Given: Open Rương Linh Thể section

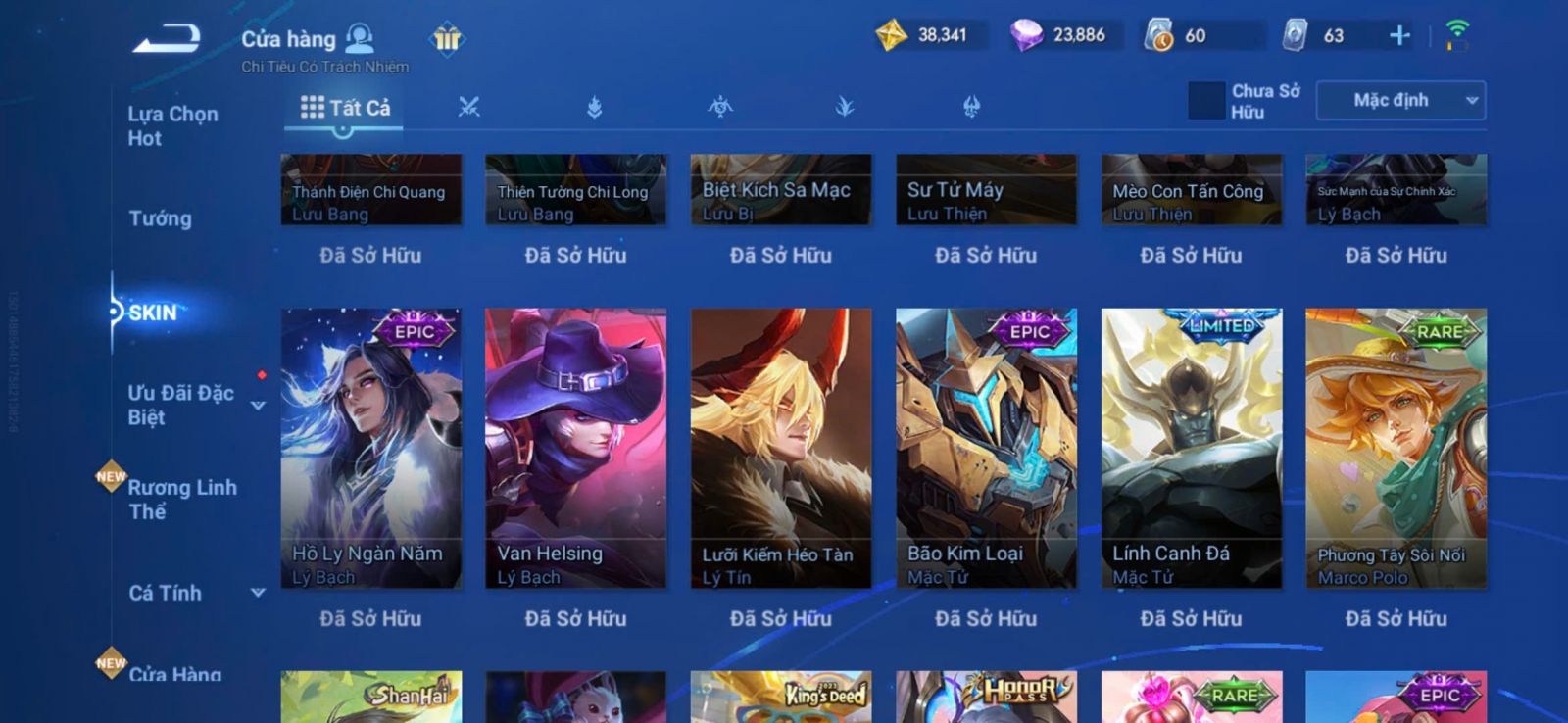Looking at the screenshot, I should [182, 499].
